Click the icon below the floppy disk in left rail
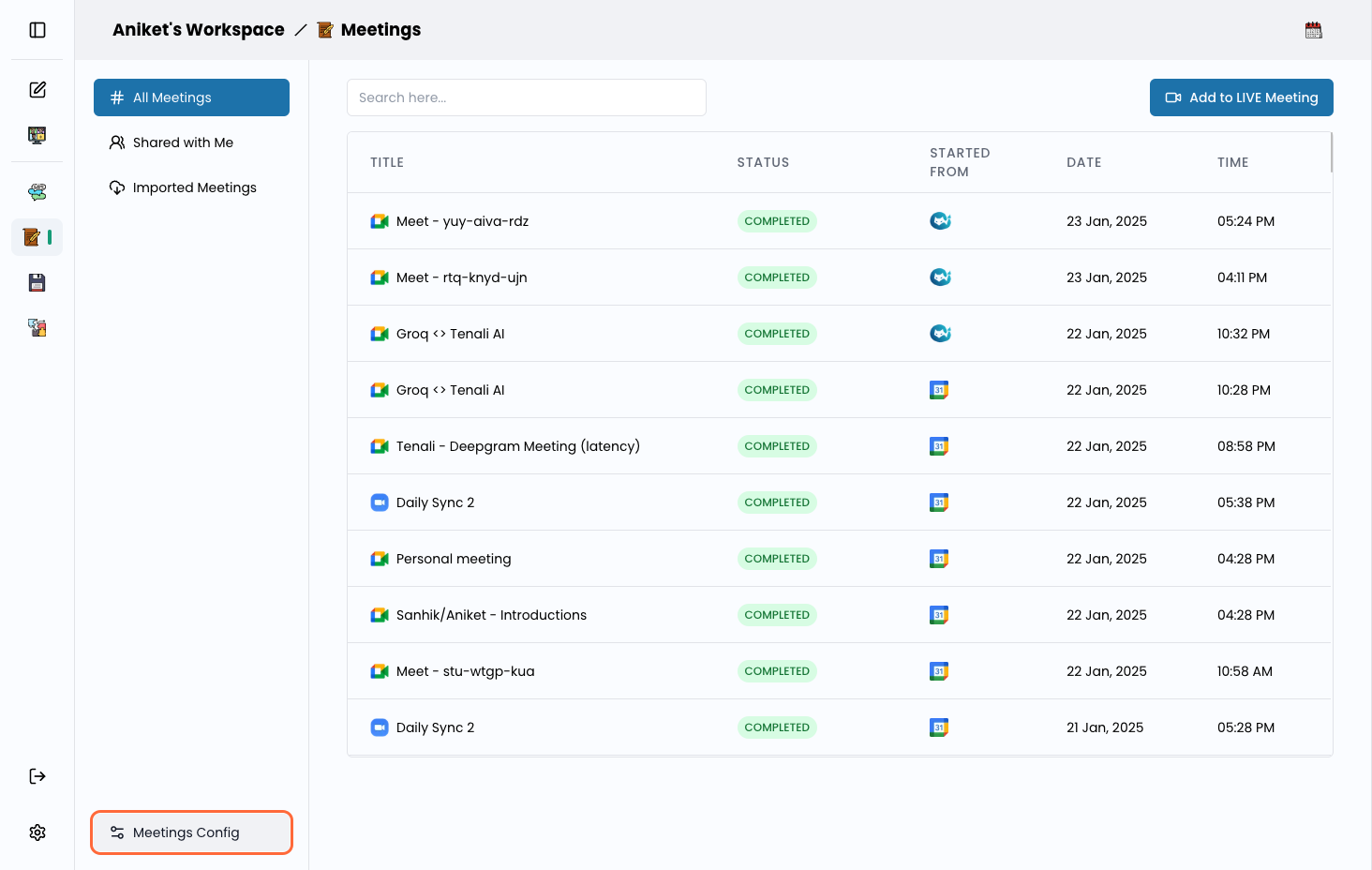The width and height of the screenshot is (1372, 870). (x=37, y=327)
